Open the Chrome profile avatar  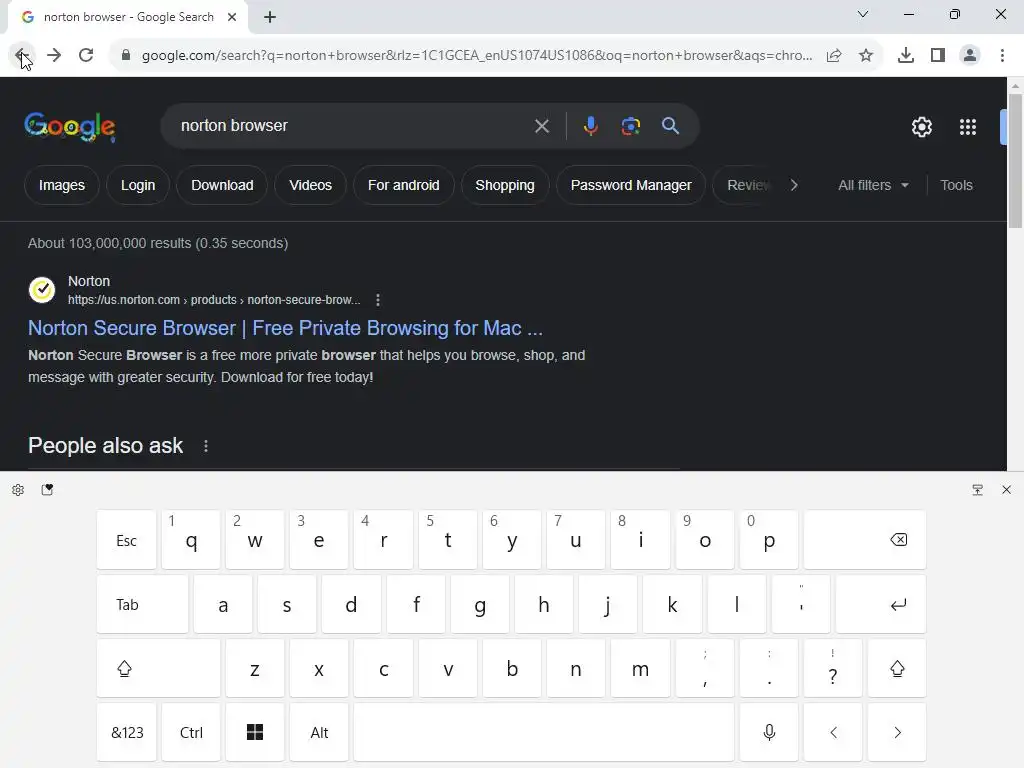[x=970, y=56]
